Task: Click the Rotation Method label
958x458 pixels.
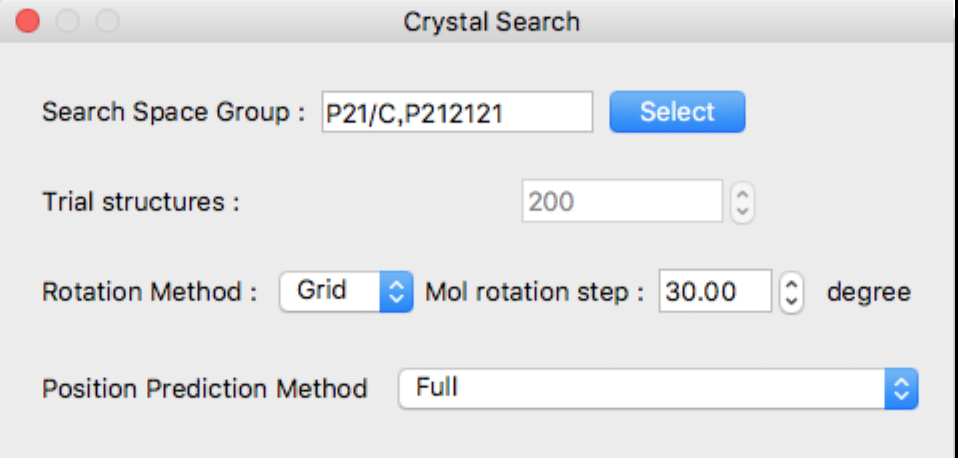Action: [x=150, y=292]
